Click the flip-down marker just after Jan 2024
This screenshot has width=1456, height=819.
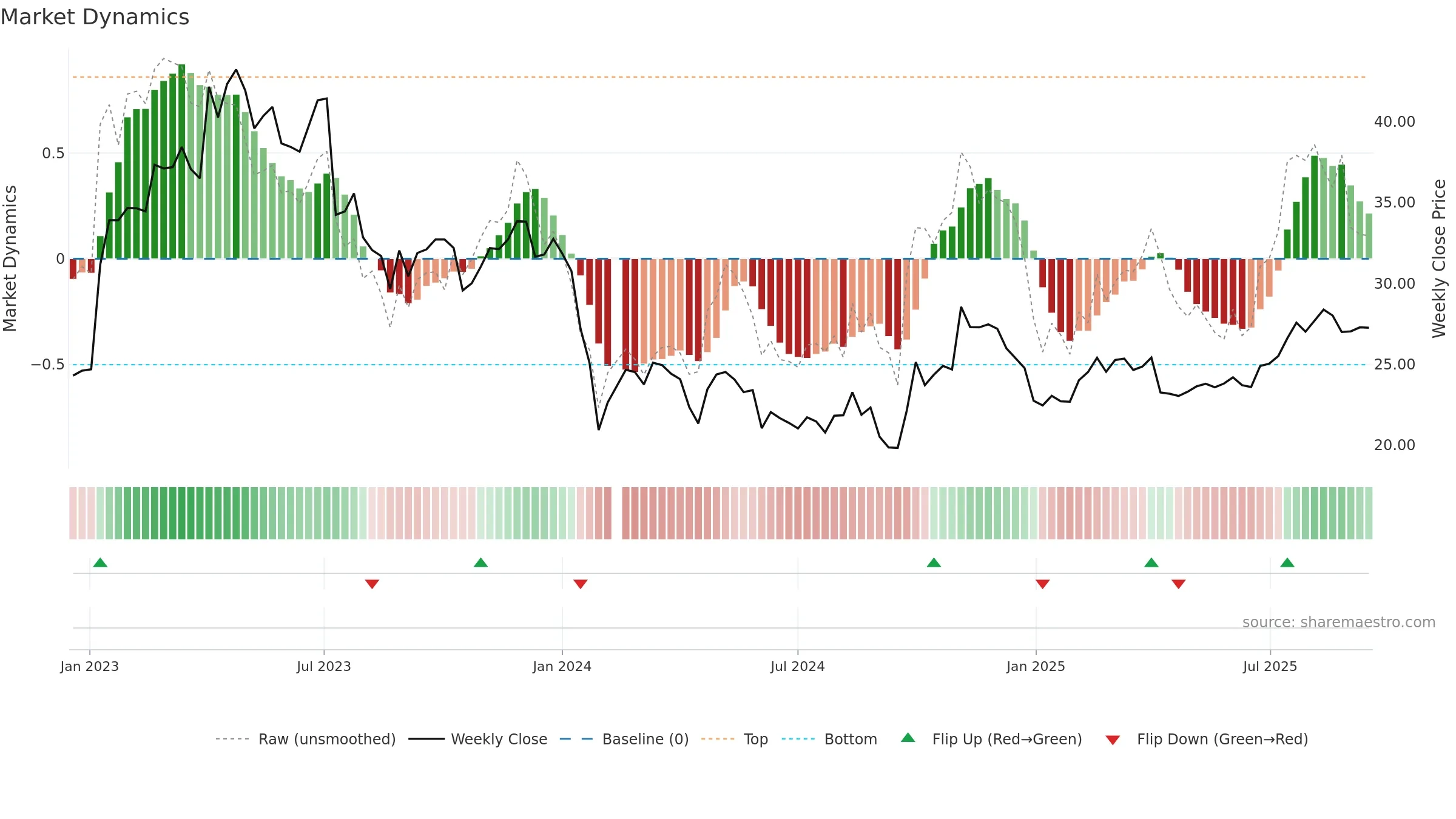pos(581,584)
